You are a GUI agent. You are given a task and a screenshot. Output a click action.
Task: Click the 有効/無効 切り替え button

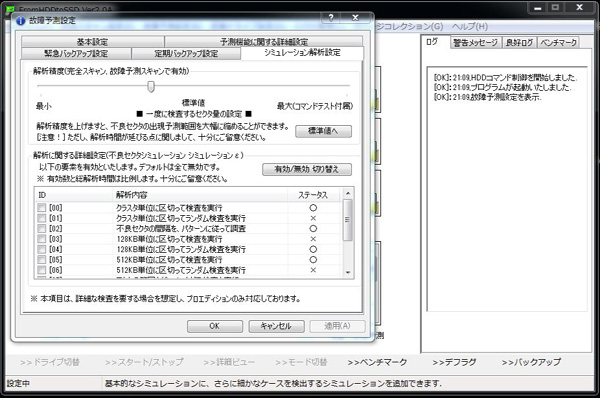point(307,169)
